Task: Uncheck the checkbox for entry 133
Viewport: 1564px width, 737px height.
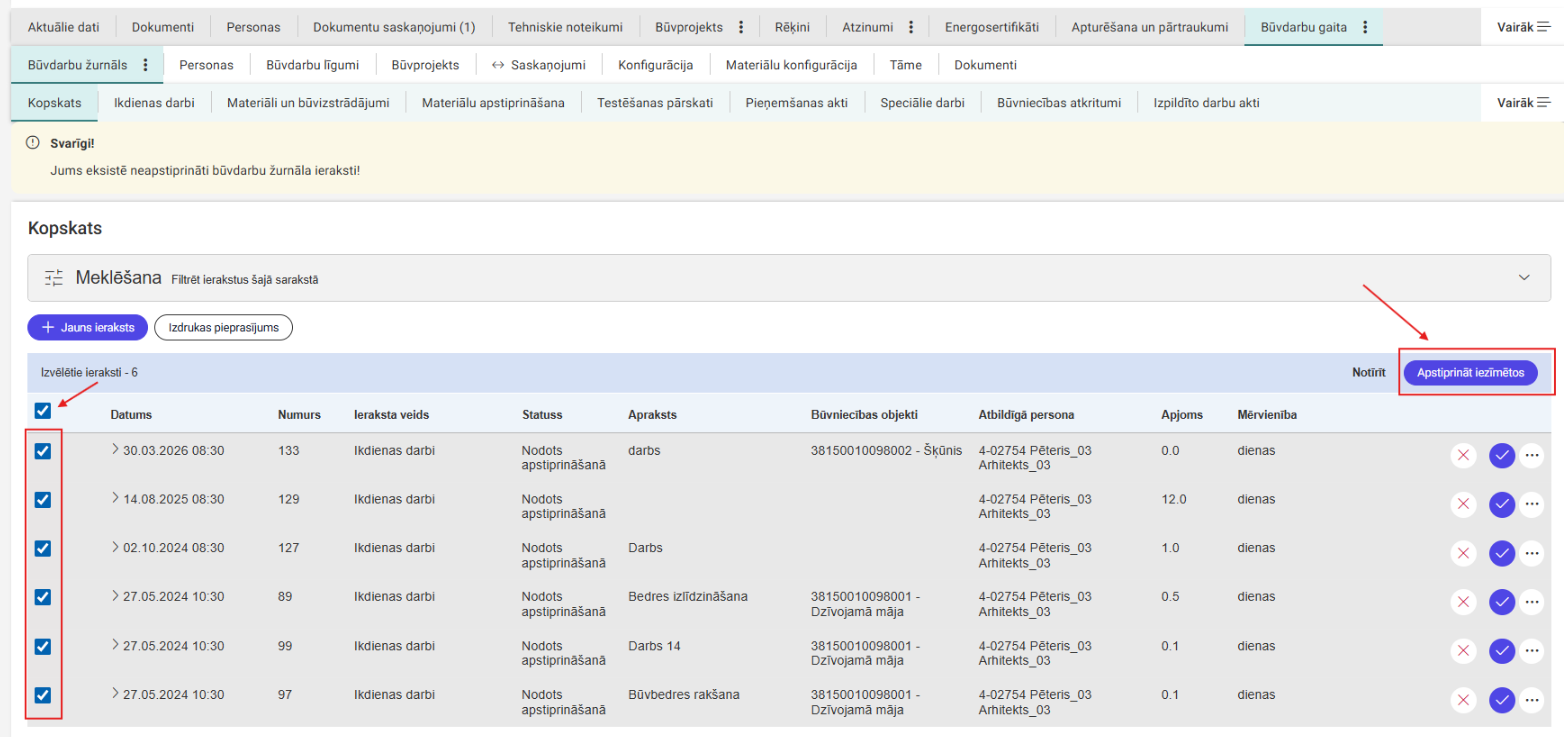Action: tap(43, 451)
